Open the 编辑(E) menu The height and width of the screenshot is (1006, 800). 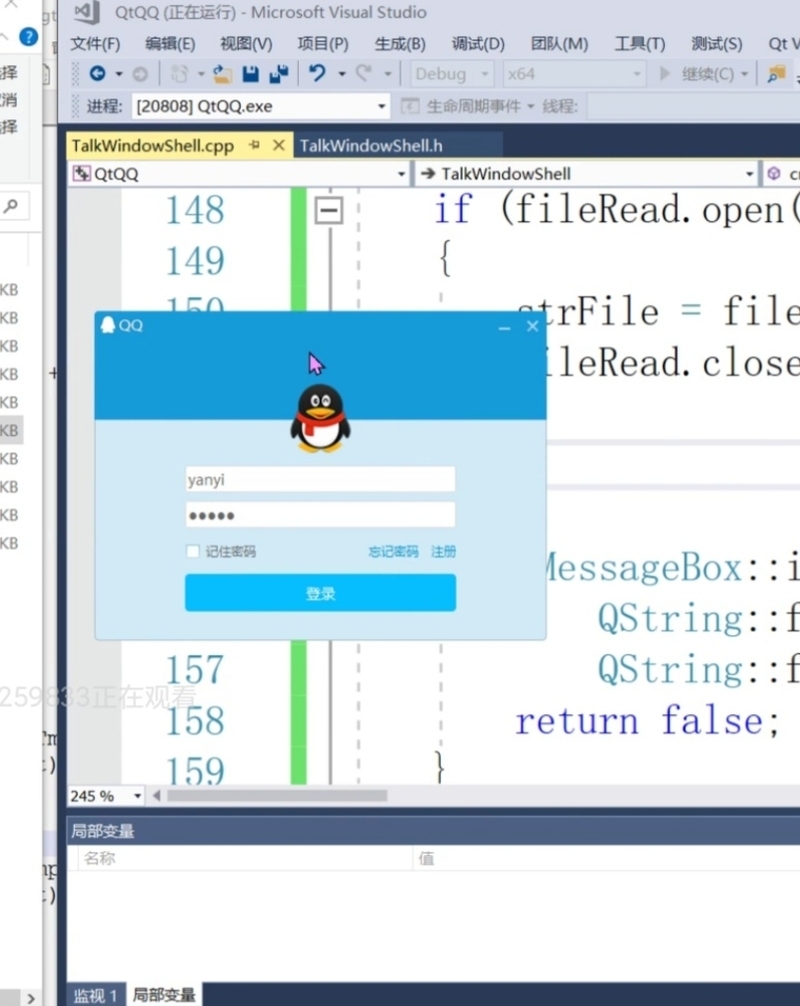point(170,44)
